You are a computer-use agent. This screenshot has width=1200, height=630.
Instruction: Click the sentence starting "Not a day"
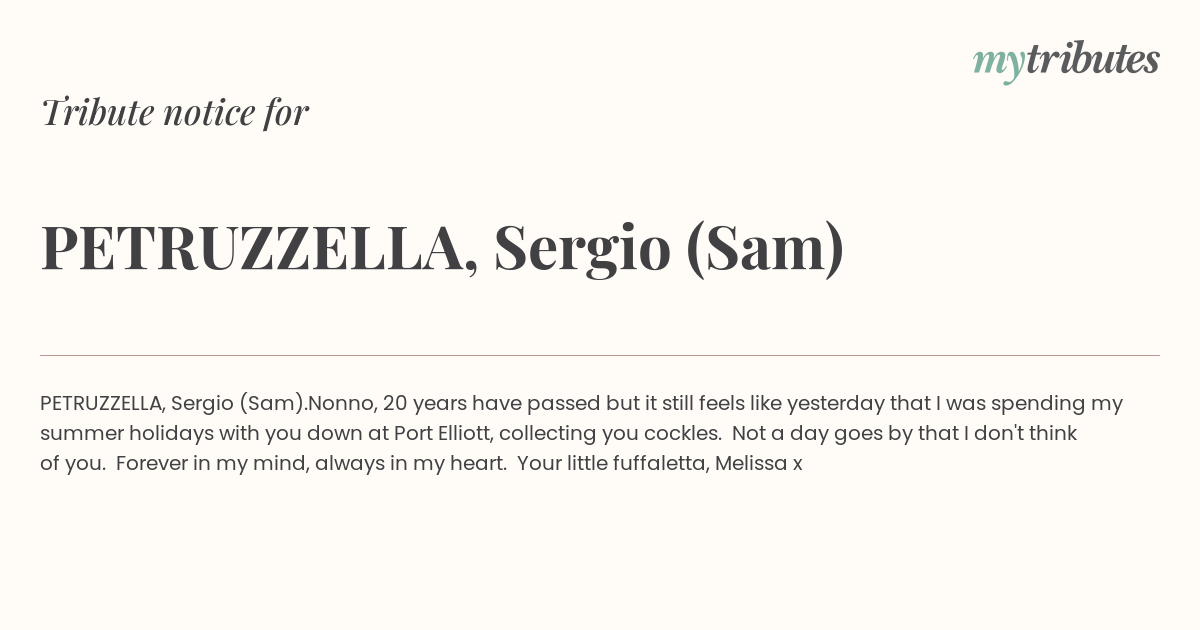coord(558,448)
